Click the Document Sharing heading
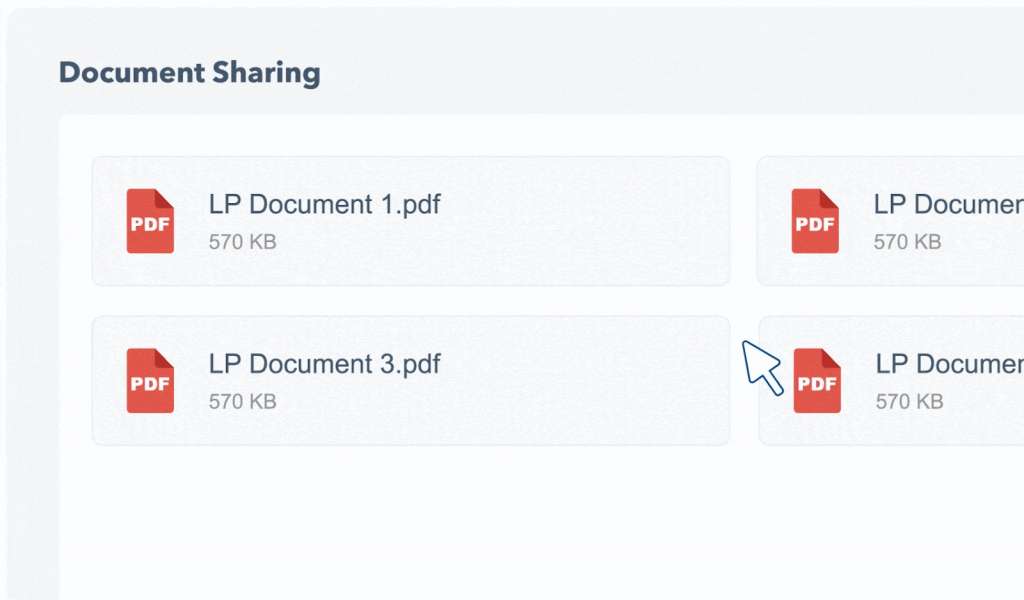The image size is (1024, 600). click(189, 73)
